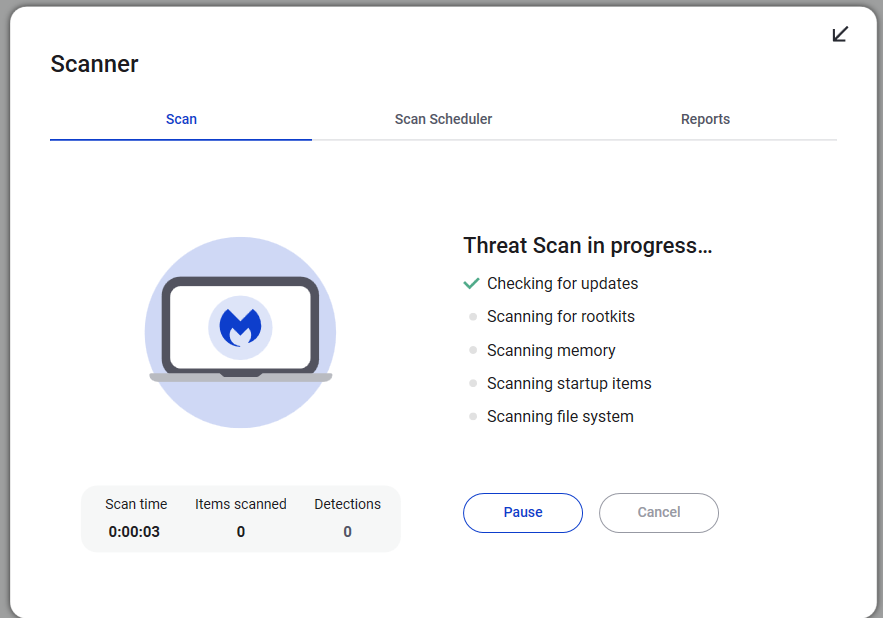Viewport: 883px width, 618px height.
Task: Go to the Reports tab
Action: pos(705,119)
